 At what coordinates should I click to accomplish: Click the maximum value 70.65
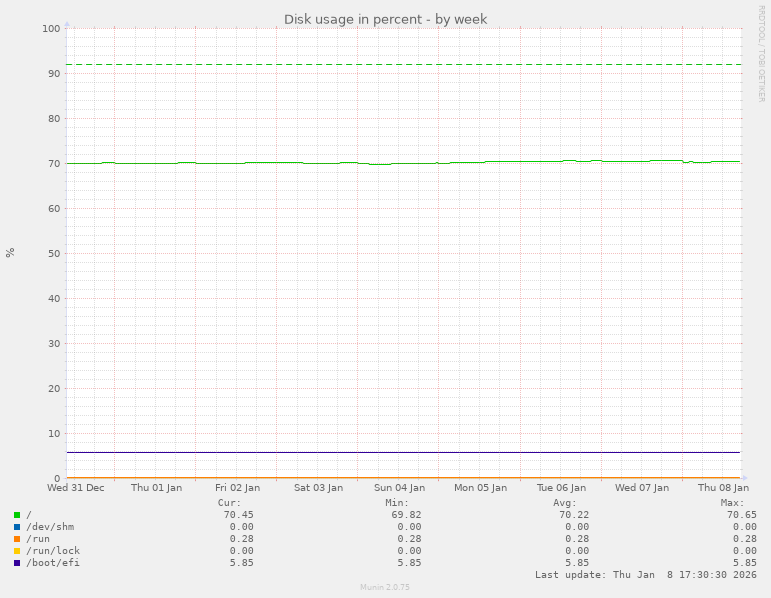(x=741, y=515)
